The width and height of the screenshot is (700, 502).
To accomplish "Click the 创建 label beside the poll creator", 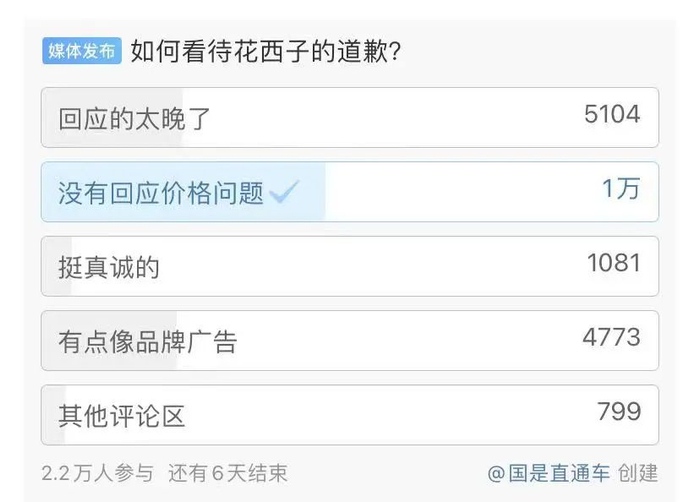I will pyautogui.click(x=638, y=473).
